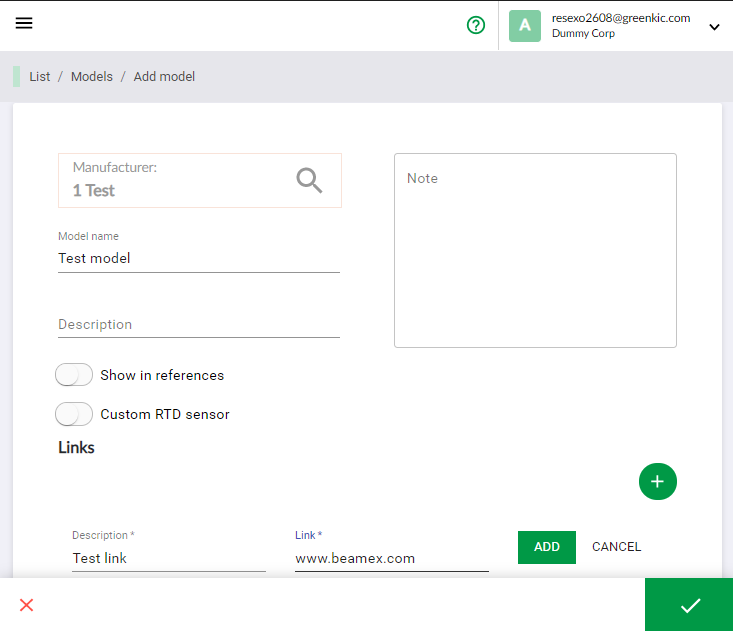Click the account email resexo2608@greenkic.com

pyautogui.click(x=621, y=18)
